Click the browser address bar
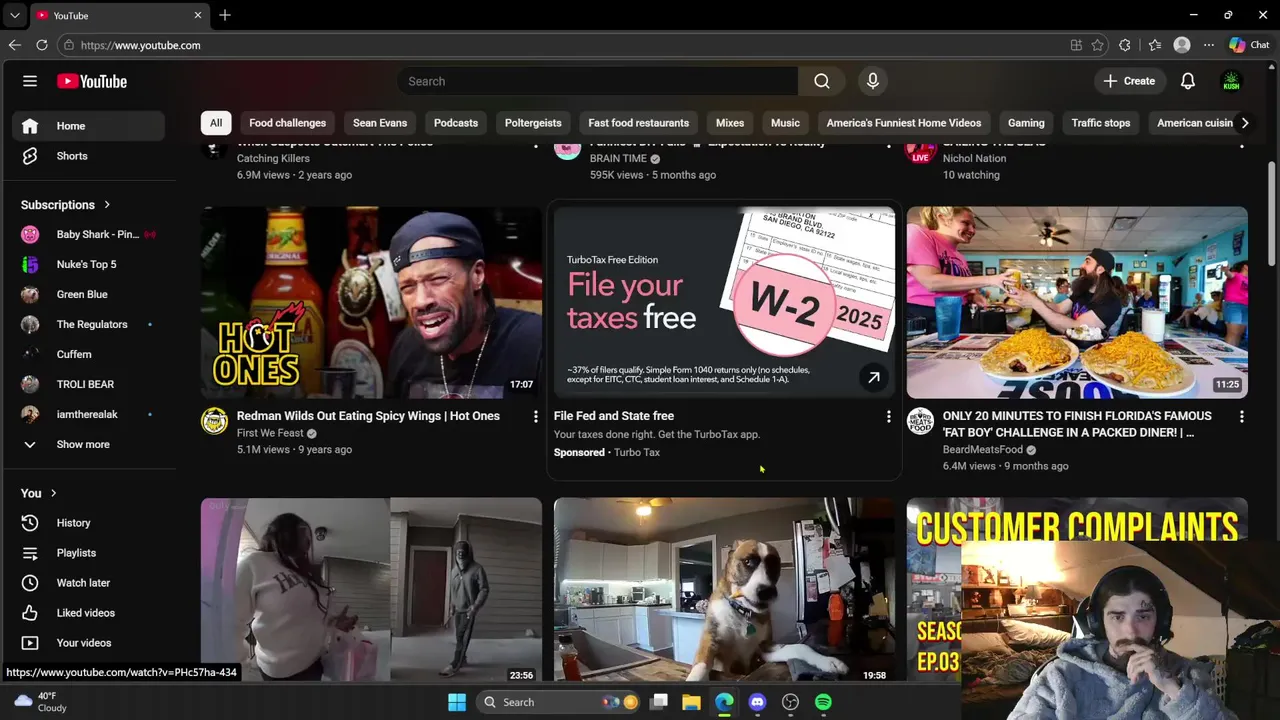The image size is (1280, 720). pyautogui.click(x=560, y=45)
